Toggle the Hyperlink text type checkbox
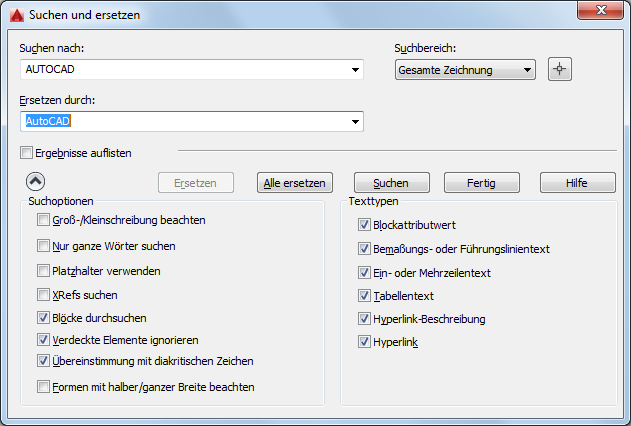The image size is (631, 426). pos(364,342)
